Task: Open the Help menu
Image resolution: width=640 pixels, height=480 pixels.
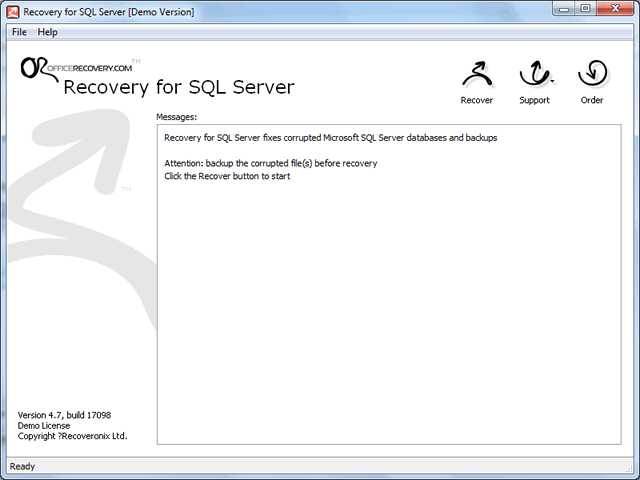Action: point(47,32)
